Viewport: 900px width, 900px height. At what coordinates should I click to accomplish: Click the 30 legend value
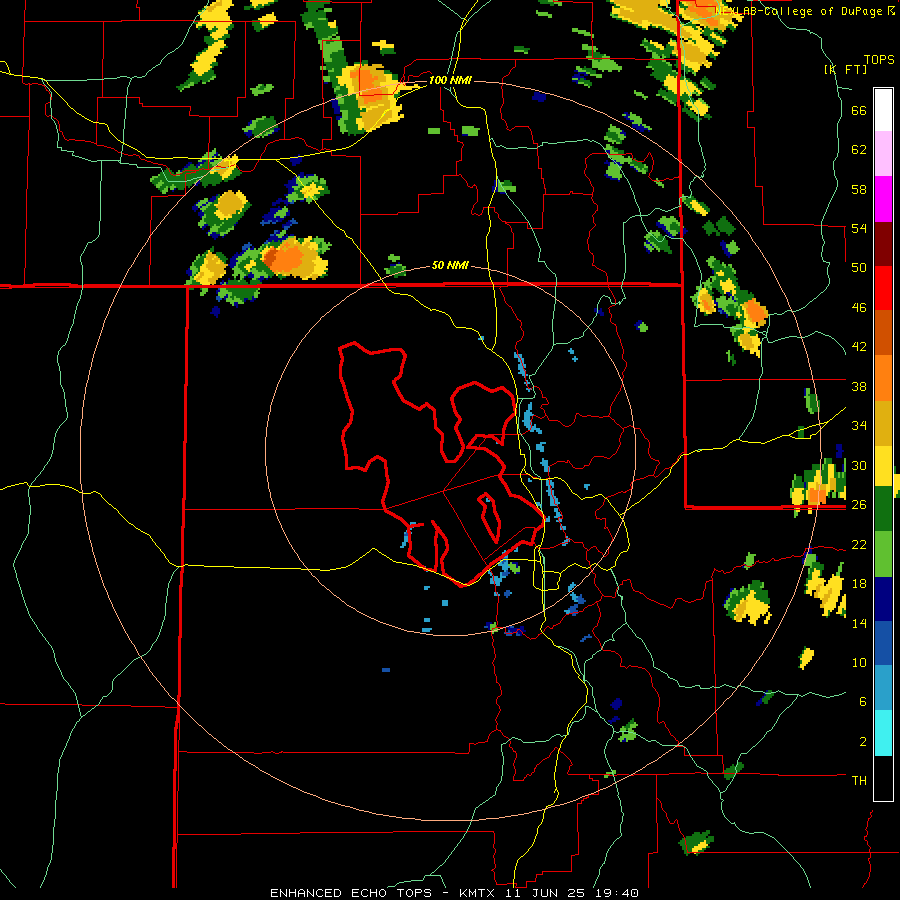(859, 465)
